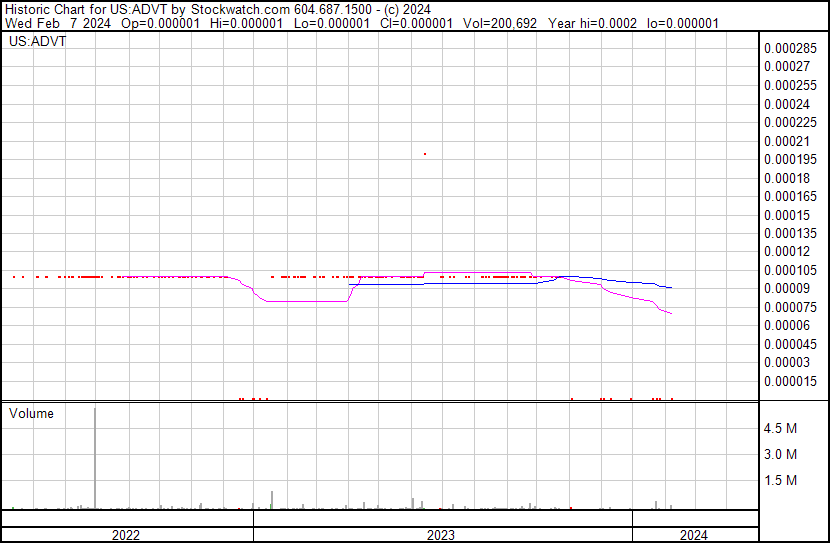Click the 0.00015 price axis label
Viewport: 830px width, 543px height.
(787, 215)
